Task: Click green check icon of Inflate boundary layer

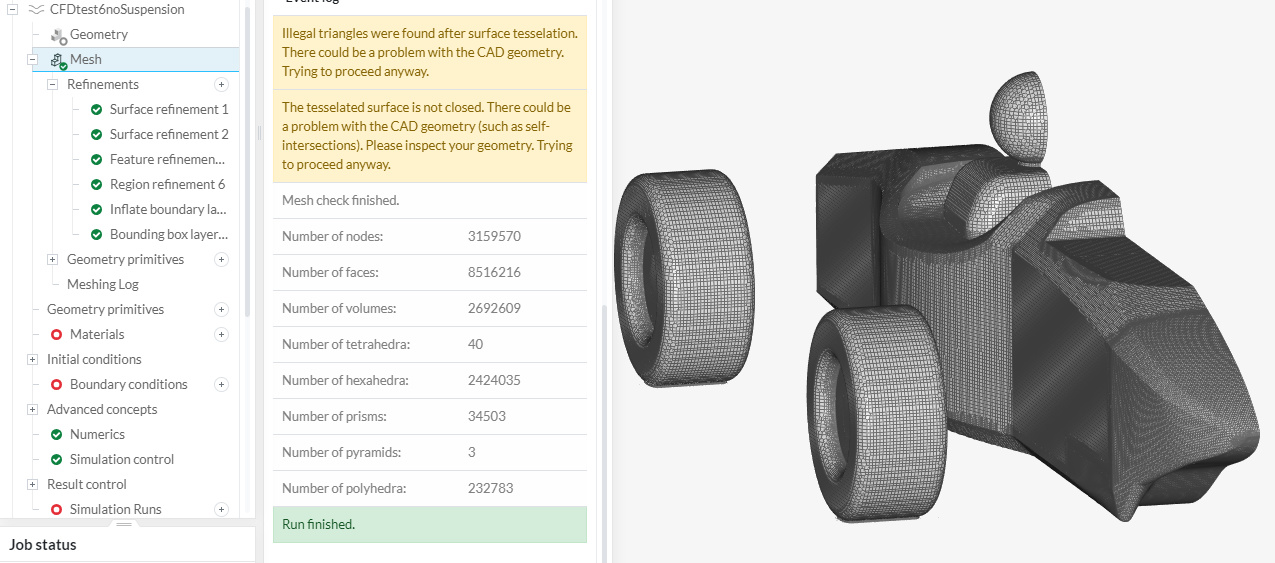Action: [x=97, y=210]
